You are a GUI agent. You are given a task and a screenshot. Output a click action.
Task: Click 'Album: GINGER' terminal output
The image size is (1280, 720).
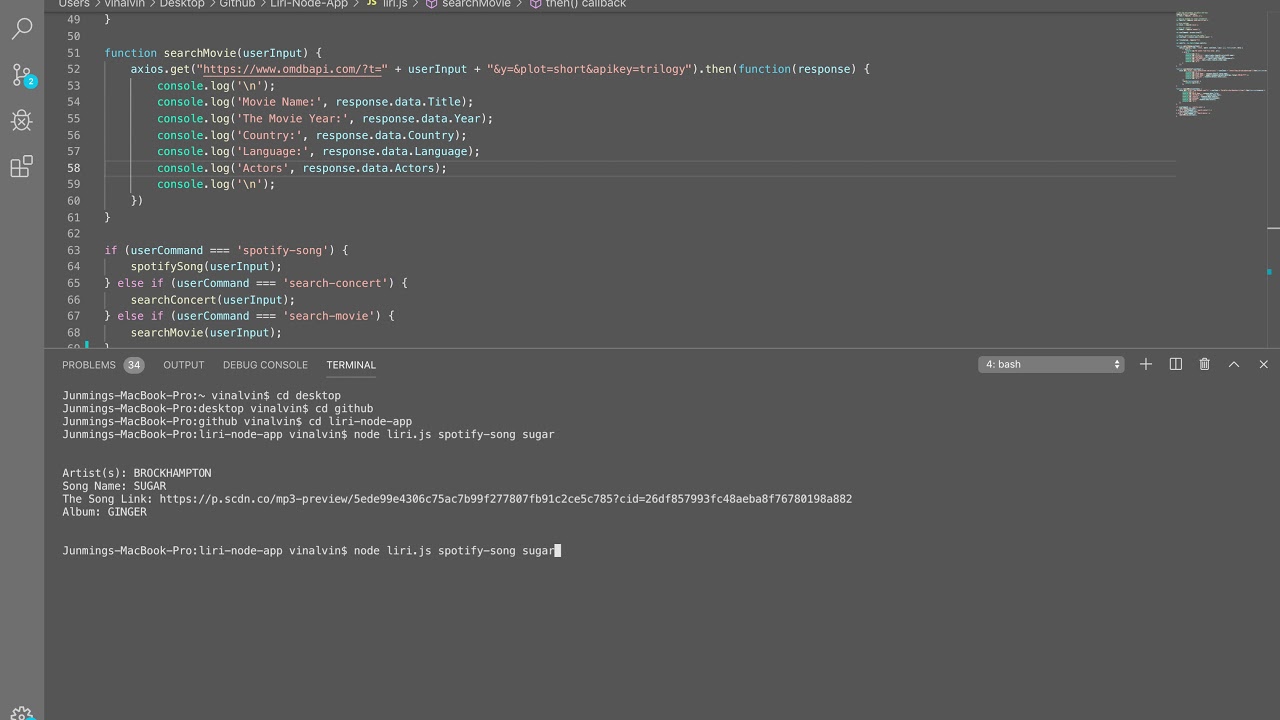[x=104, y=512]
